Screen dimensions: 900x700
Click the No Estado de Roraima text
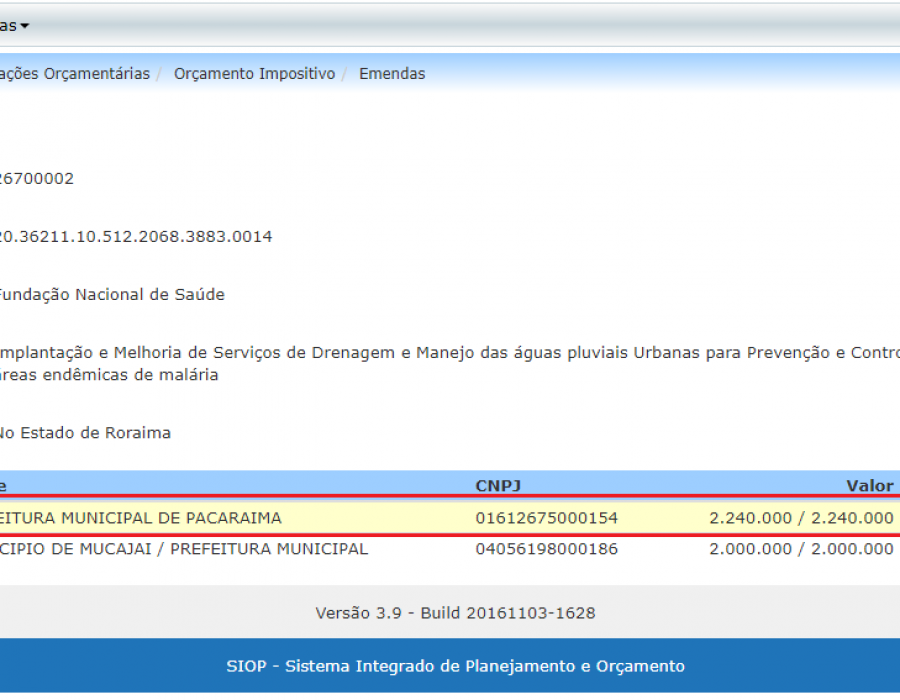point(85,433)
